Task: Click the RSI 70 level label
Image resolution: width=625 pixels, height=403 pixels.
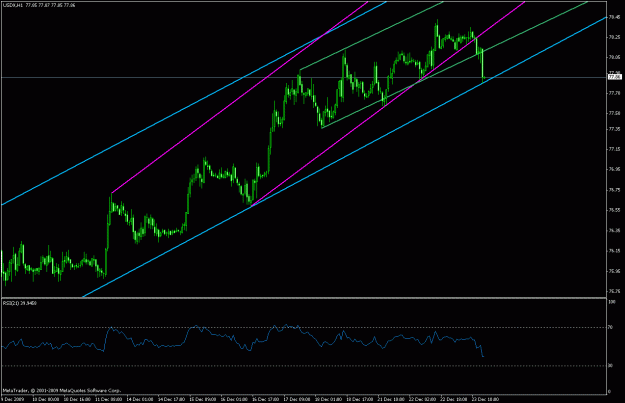Action: [x=610, y=327]
